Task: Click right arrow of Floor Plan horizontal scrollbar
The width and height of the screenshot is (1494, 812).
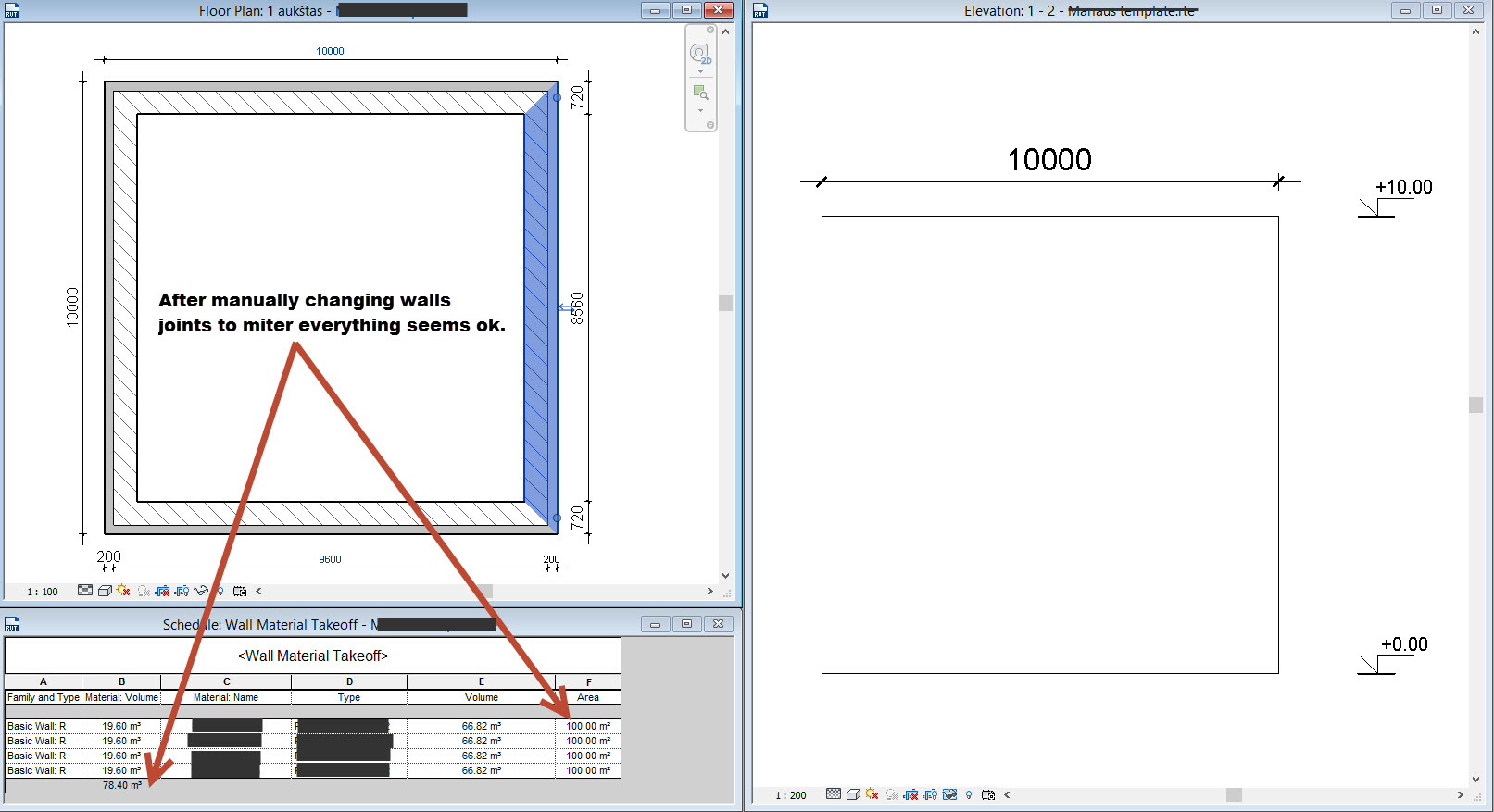Action: click(x=710, y=591)
